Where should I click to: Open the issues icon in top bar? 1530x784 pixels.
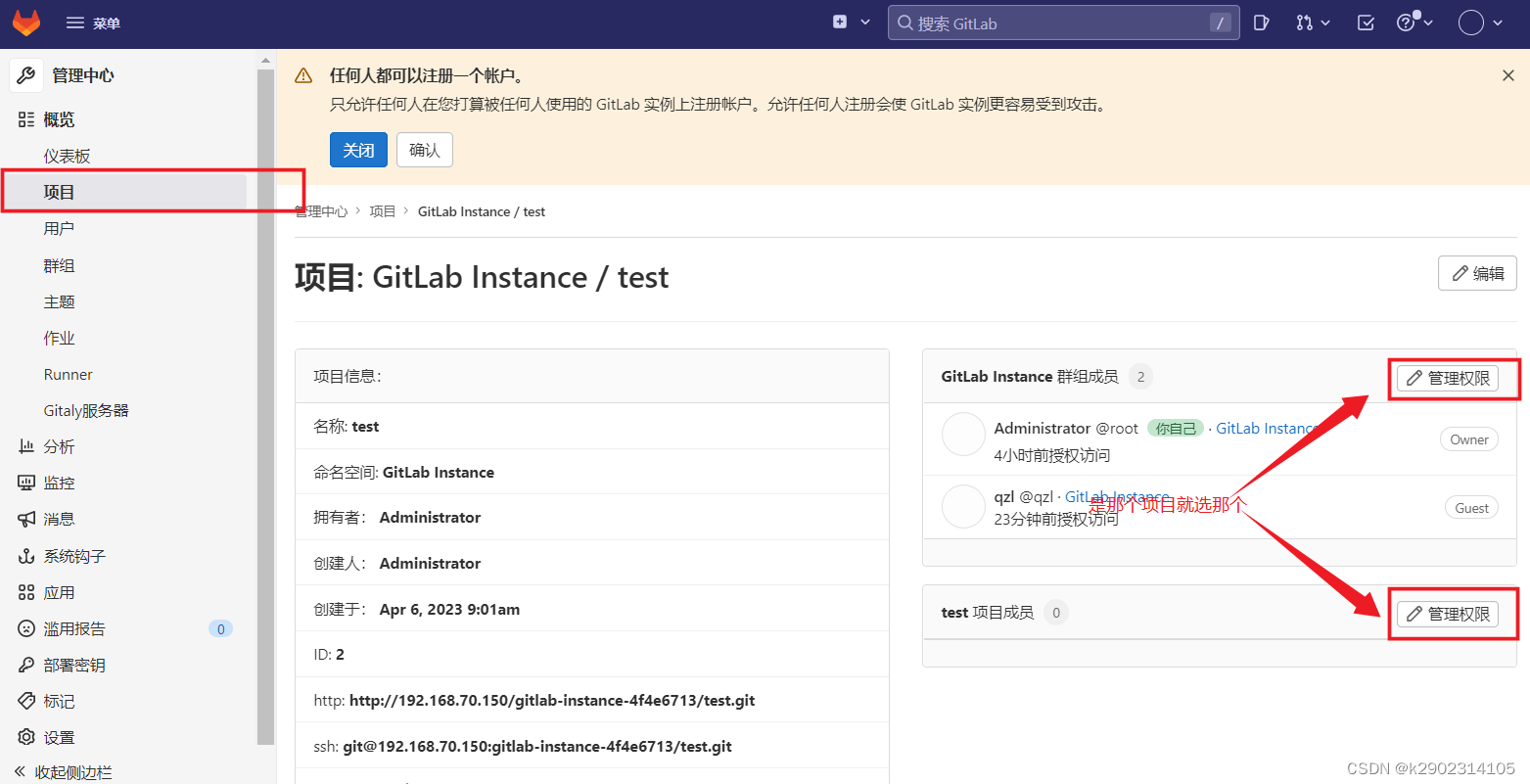[x=1262, y=23]
